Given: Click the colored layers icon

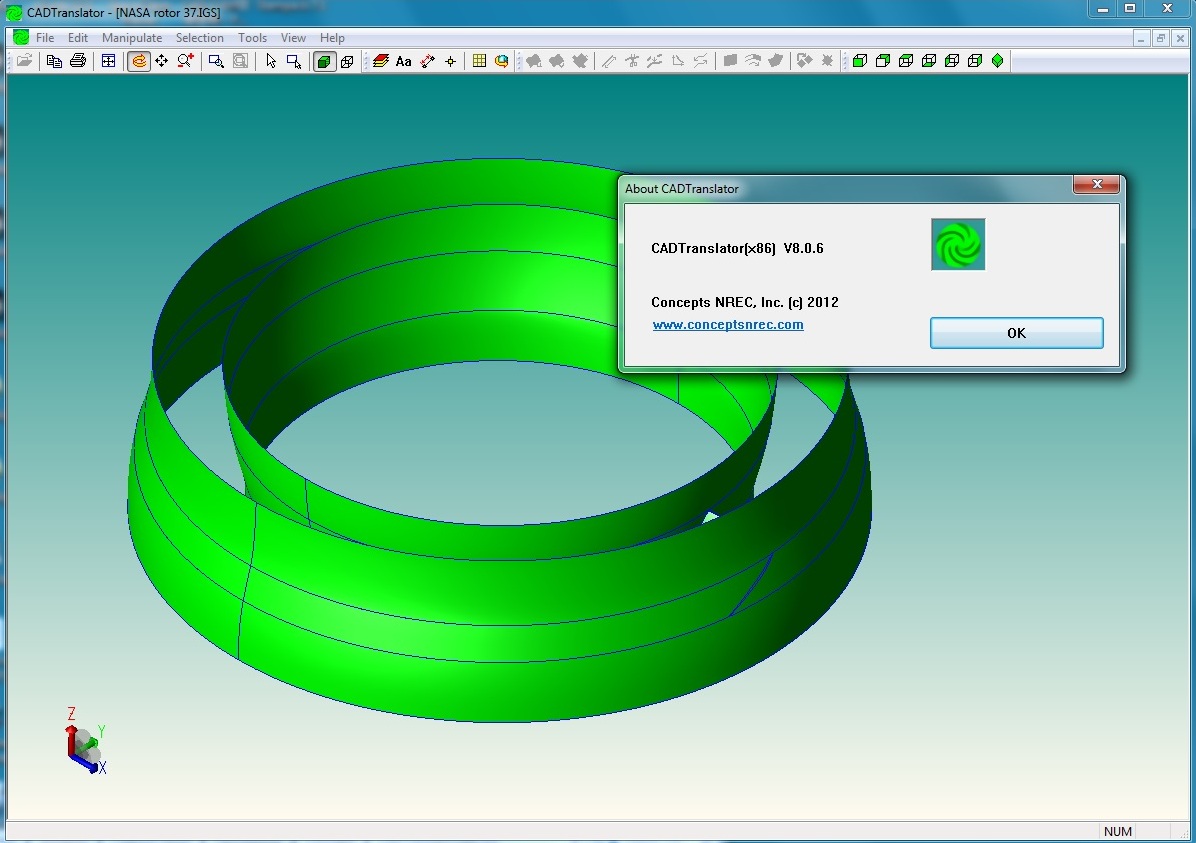Looking at the screenshot, I should [x=381, y=61].
